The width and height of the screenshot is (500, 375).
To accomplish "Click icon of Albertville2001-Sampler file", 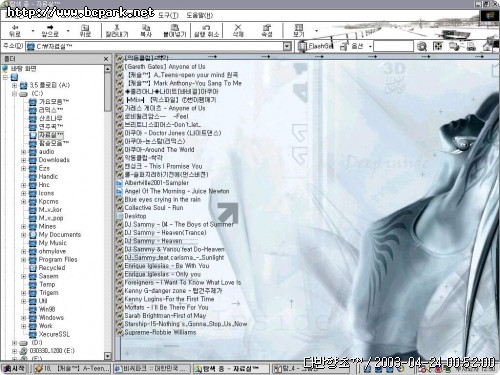I will tap(119, 183).
